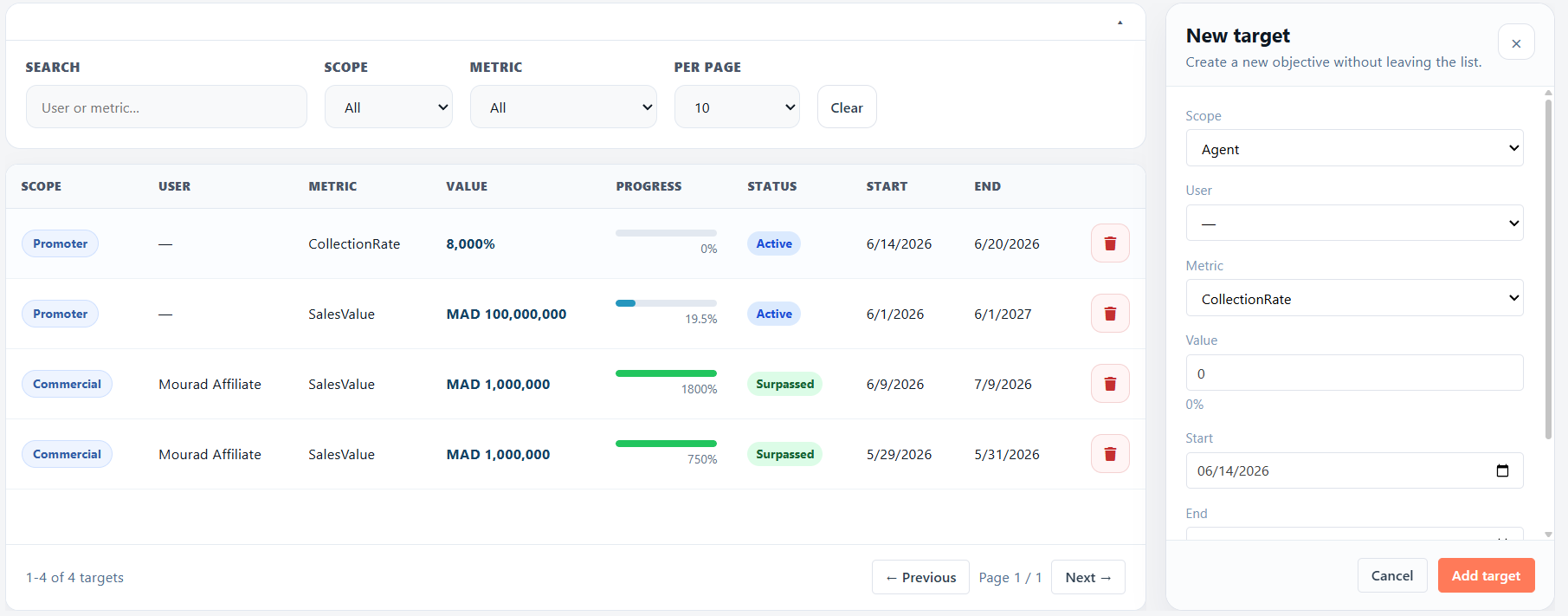Click the Add target button

pyautogui.click(x=1486, y=575)
